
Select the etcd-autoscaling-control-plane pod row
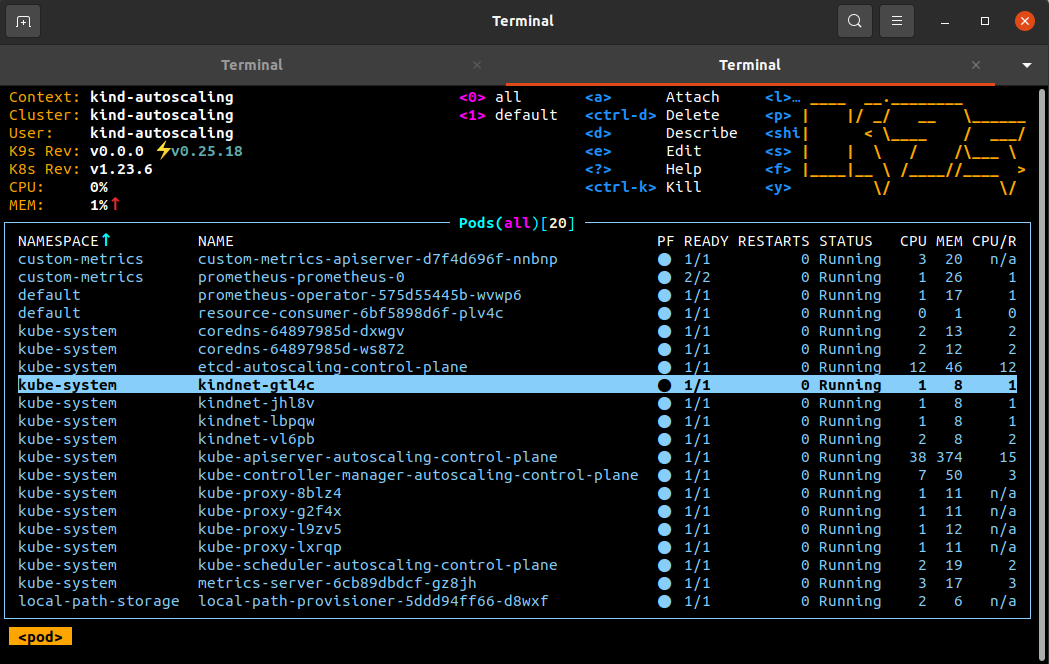click(332, 367)
